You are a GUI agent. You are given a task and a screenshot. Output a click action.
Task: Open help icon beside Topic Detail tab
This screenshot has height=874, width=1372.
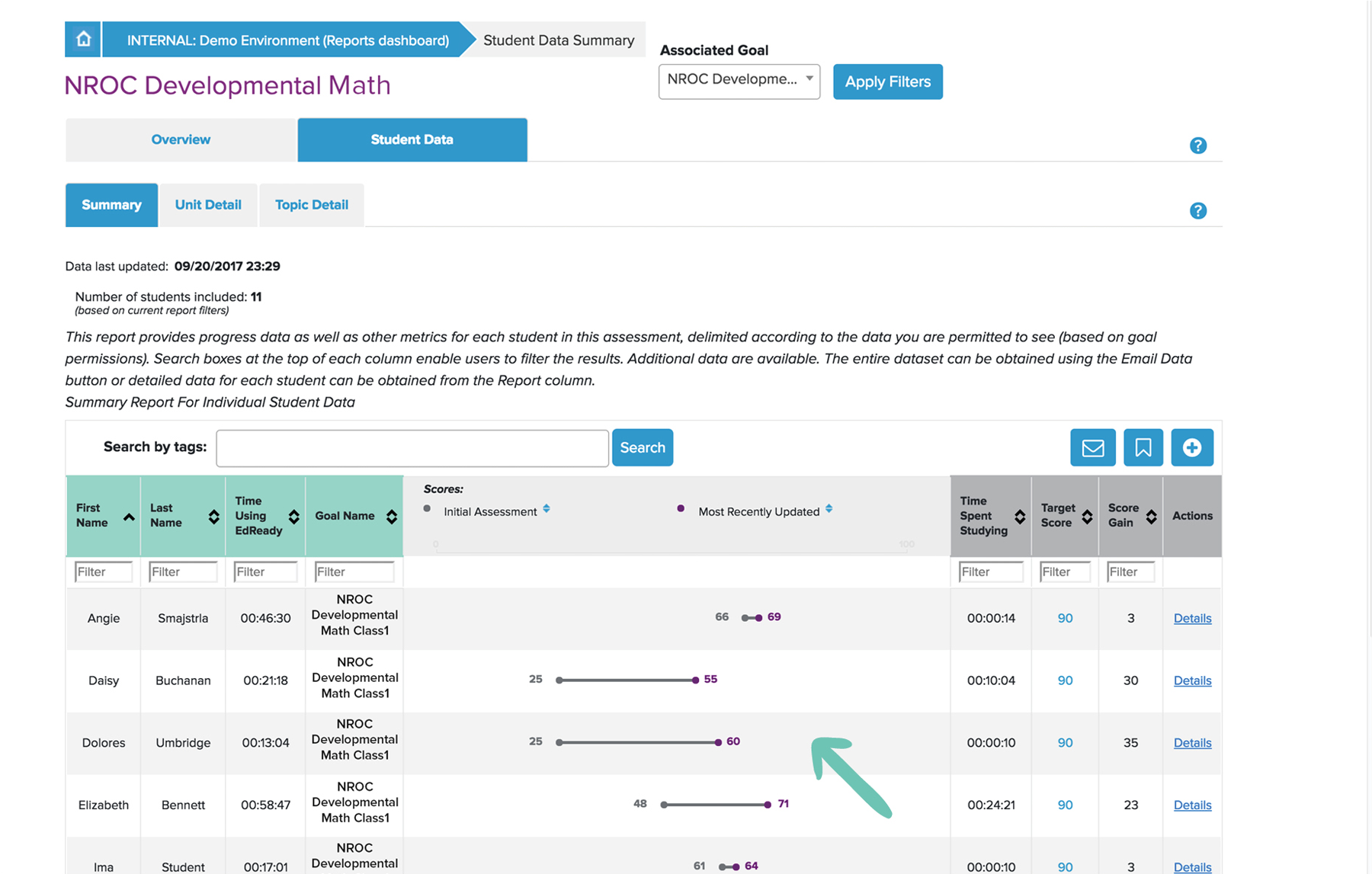[1197, 211]
